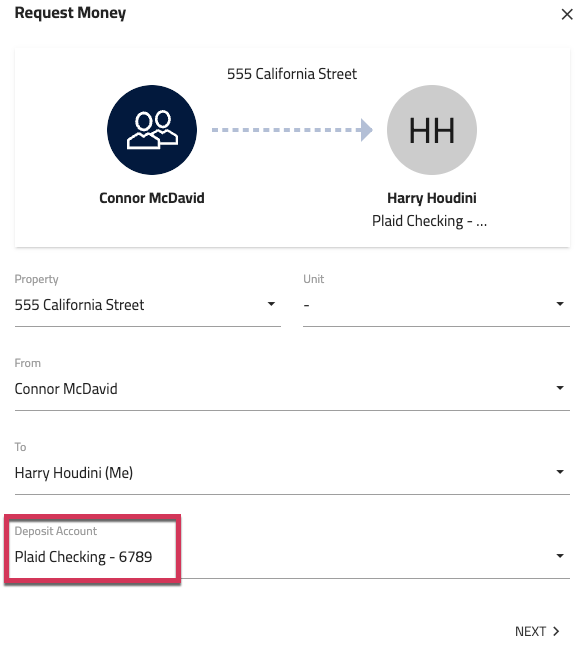Screen dimensions: 585x652
Task: Click the truncated Plaid Checking text in card
Action: point(429,221)
